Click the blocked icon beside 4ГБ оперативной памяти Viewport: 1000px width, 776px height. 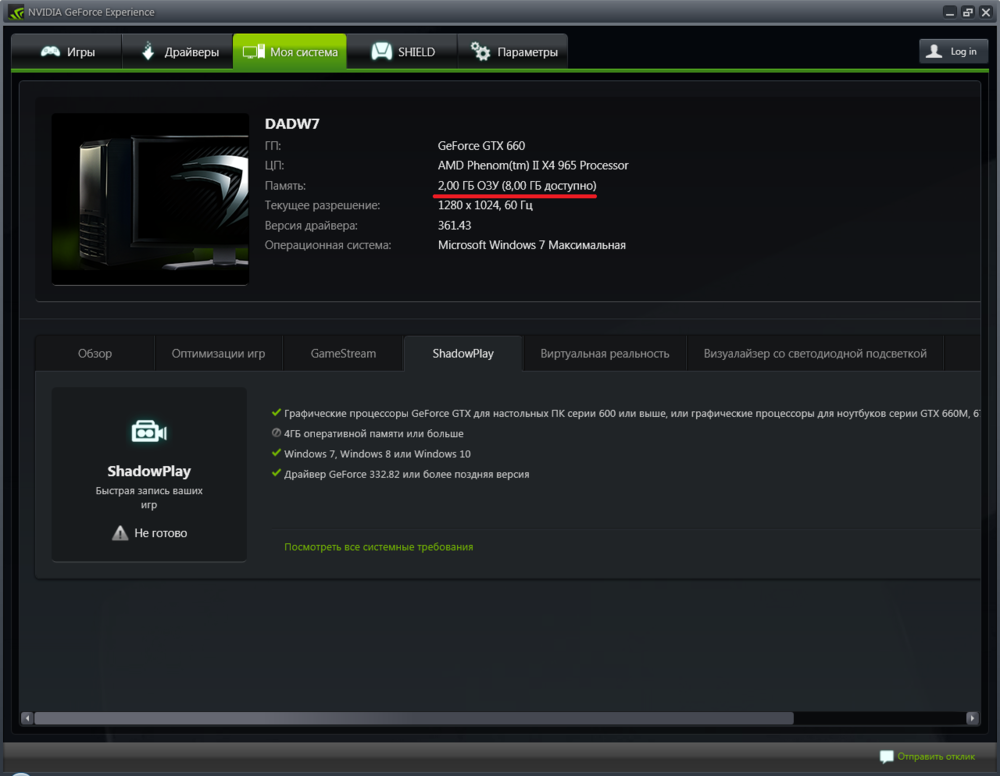(276, 433)
